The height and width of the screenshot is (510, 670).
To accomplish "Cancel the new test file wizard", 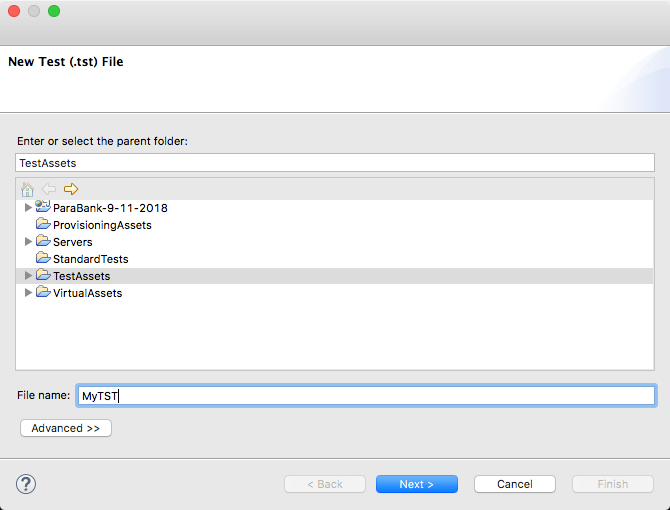I will (x=514, y=484).
